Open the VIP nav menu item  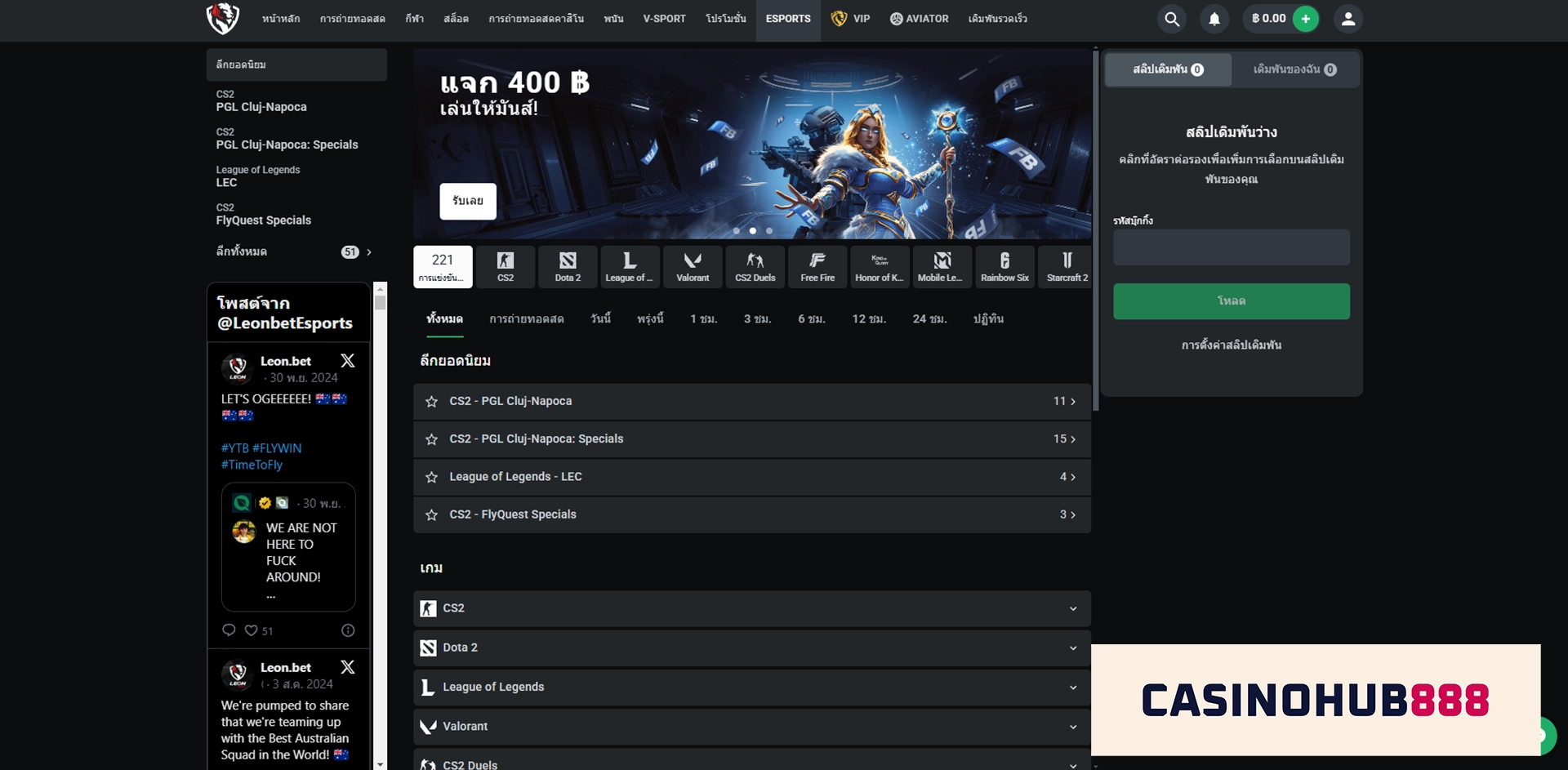pyautogui.click(x=850, y=19)
